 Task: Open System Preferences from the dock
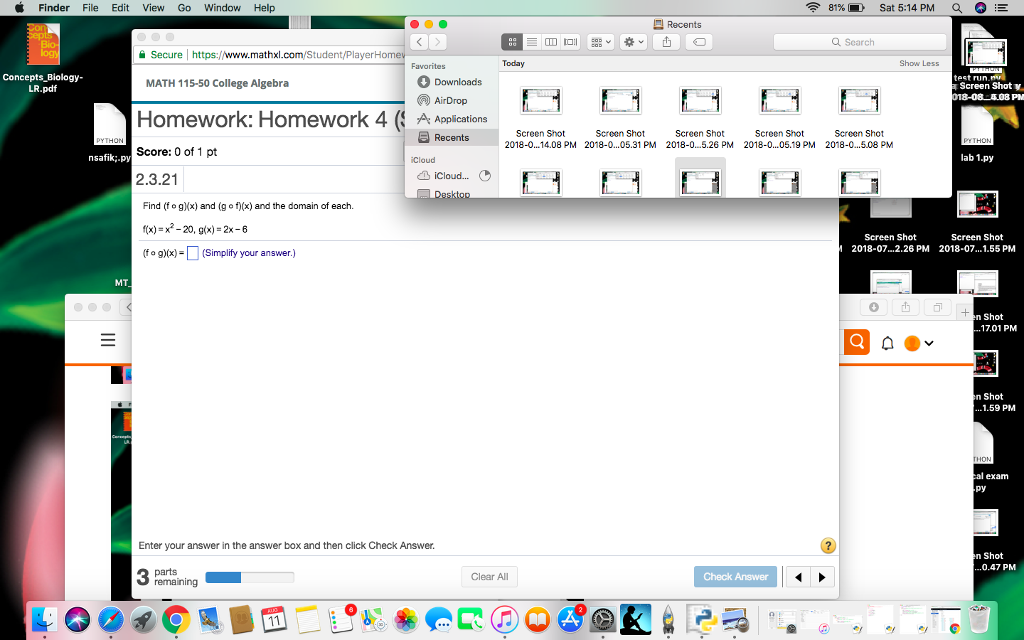click(603, 619)
